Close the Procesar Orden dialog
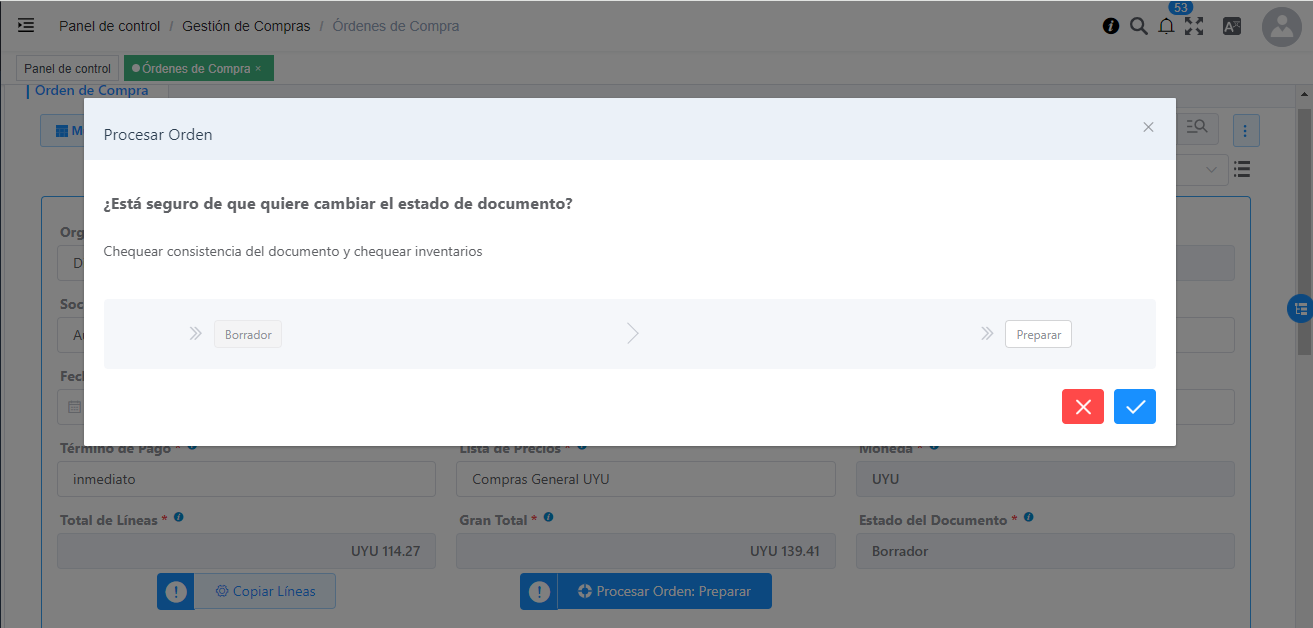Screen dimensions: 1313x628 pyautogui.click(x=1148, y=127)
